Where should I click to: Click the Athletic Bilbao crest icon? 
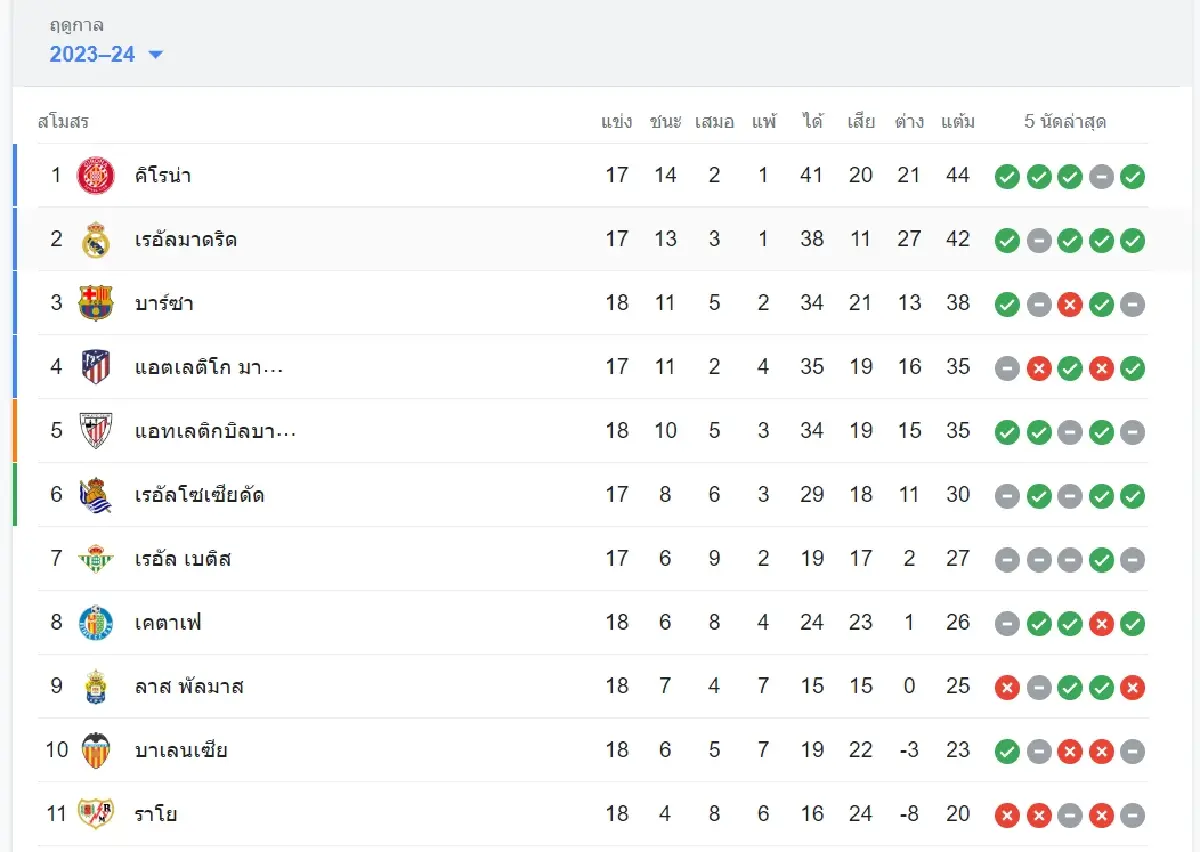96,431
